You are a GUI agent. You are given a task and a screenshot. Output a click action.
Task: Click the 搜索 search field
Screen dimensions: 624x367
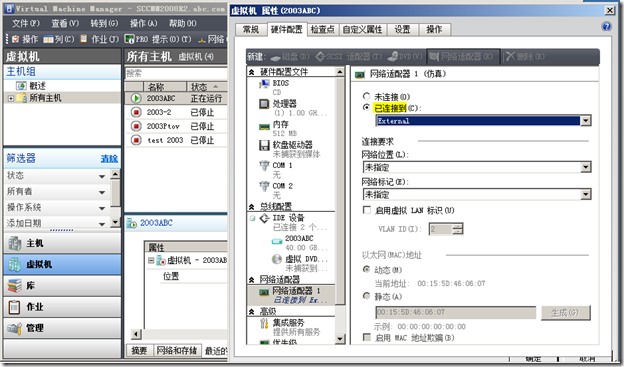(176, 73)
